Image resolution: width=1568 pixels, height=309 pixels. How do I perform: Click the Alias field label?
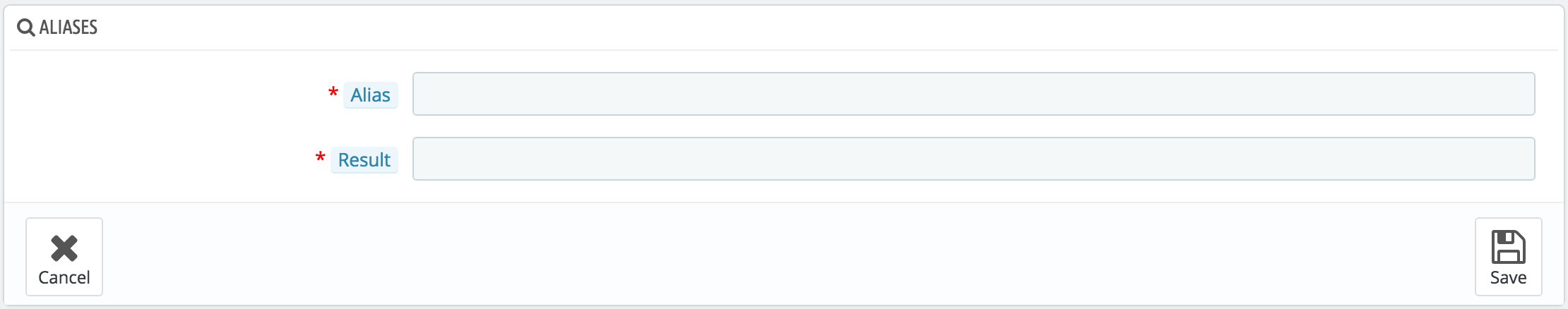pyautogui.click(x=370, y=95)
